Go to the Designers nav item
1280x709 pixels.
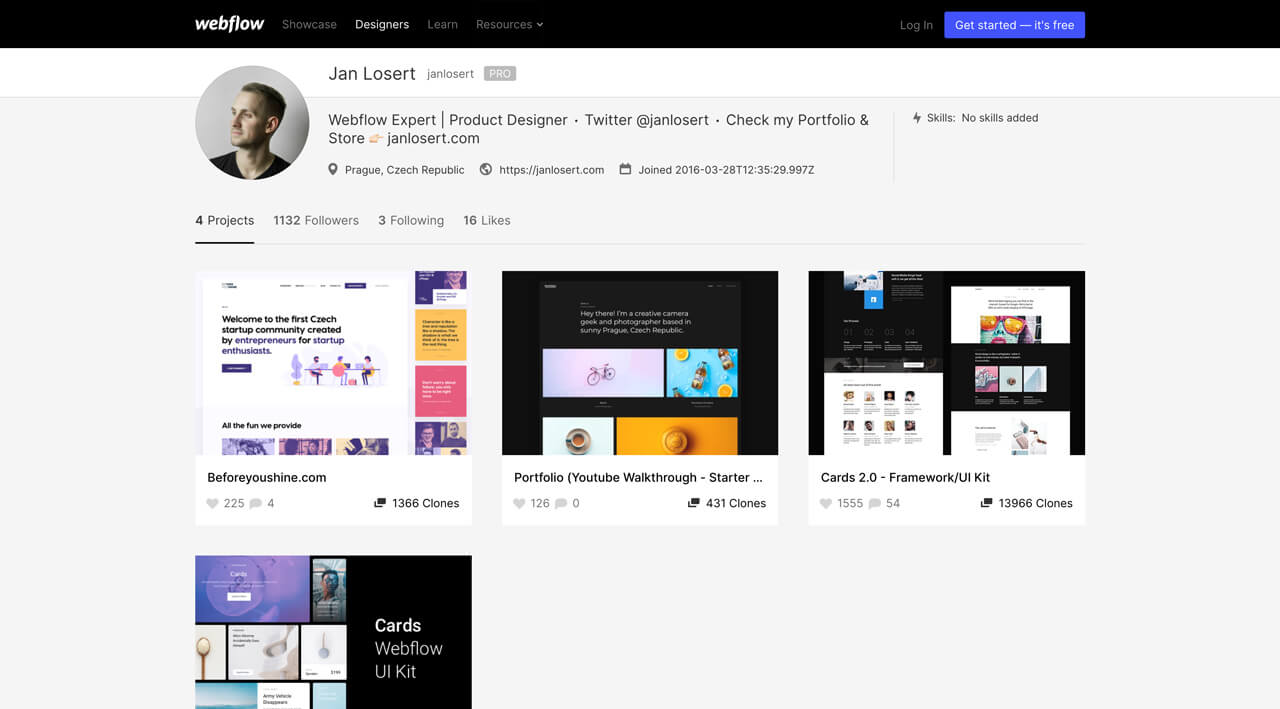coord(382,24)
